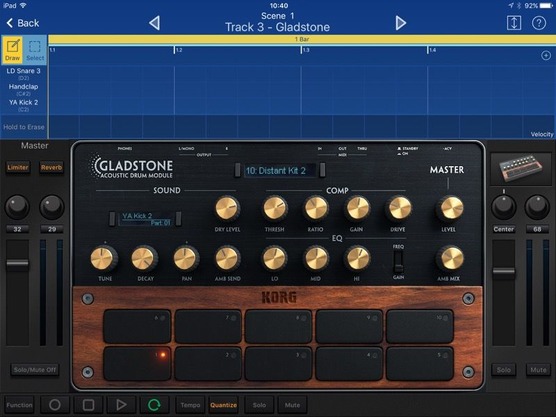556x417 pixels.
Task: Adjust the compressor RATIO knob
Action: [x=316, y=208]
